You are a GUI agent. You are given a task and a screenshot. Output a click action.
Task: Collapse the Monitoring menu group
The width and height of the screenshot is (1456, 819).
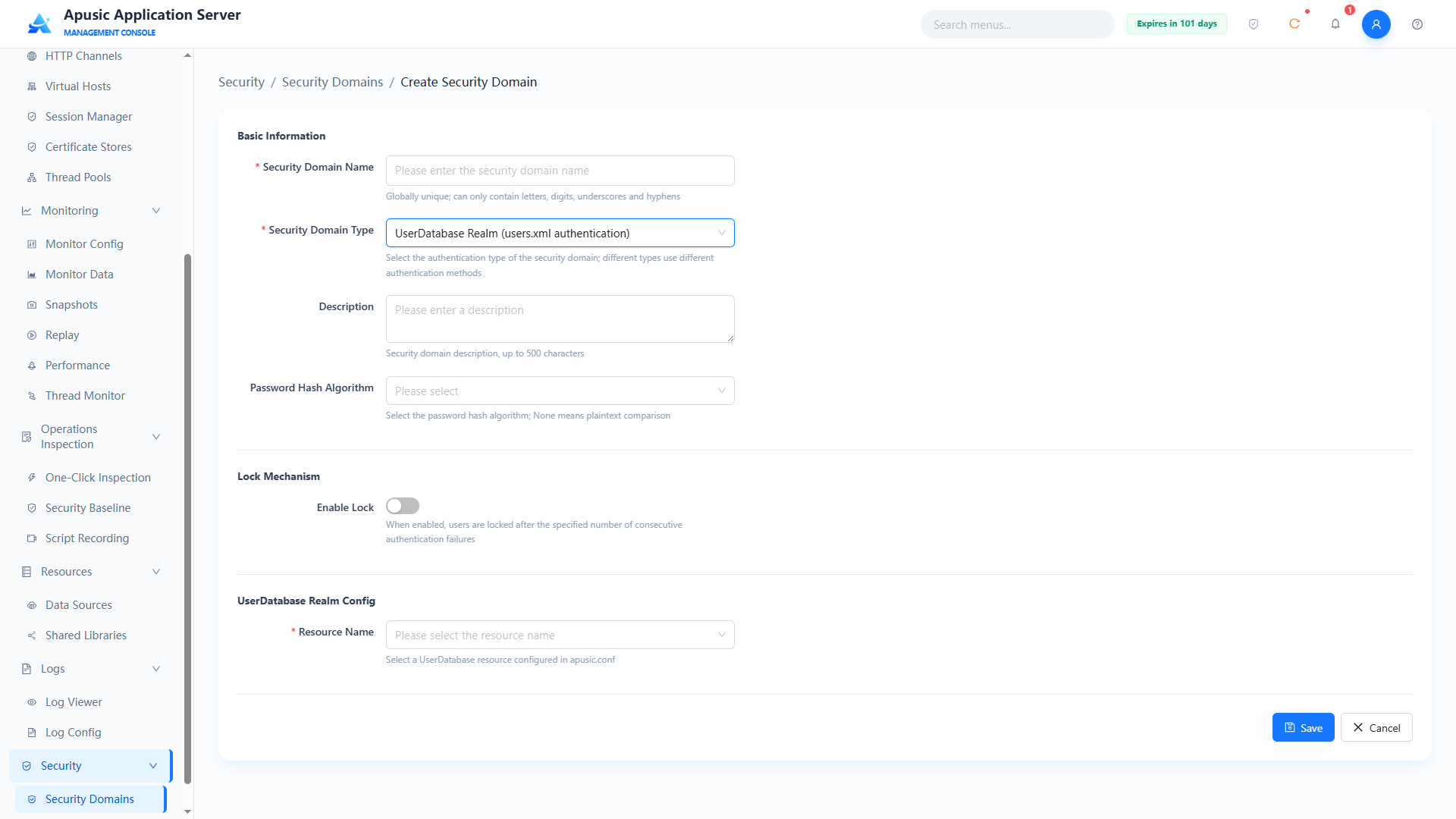(91, 211)
